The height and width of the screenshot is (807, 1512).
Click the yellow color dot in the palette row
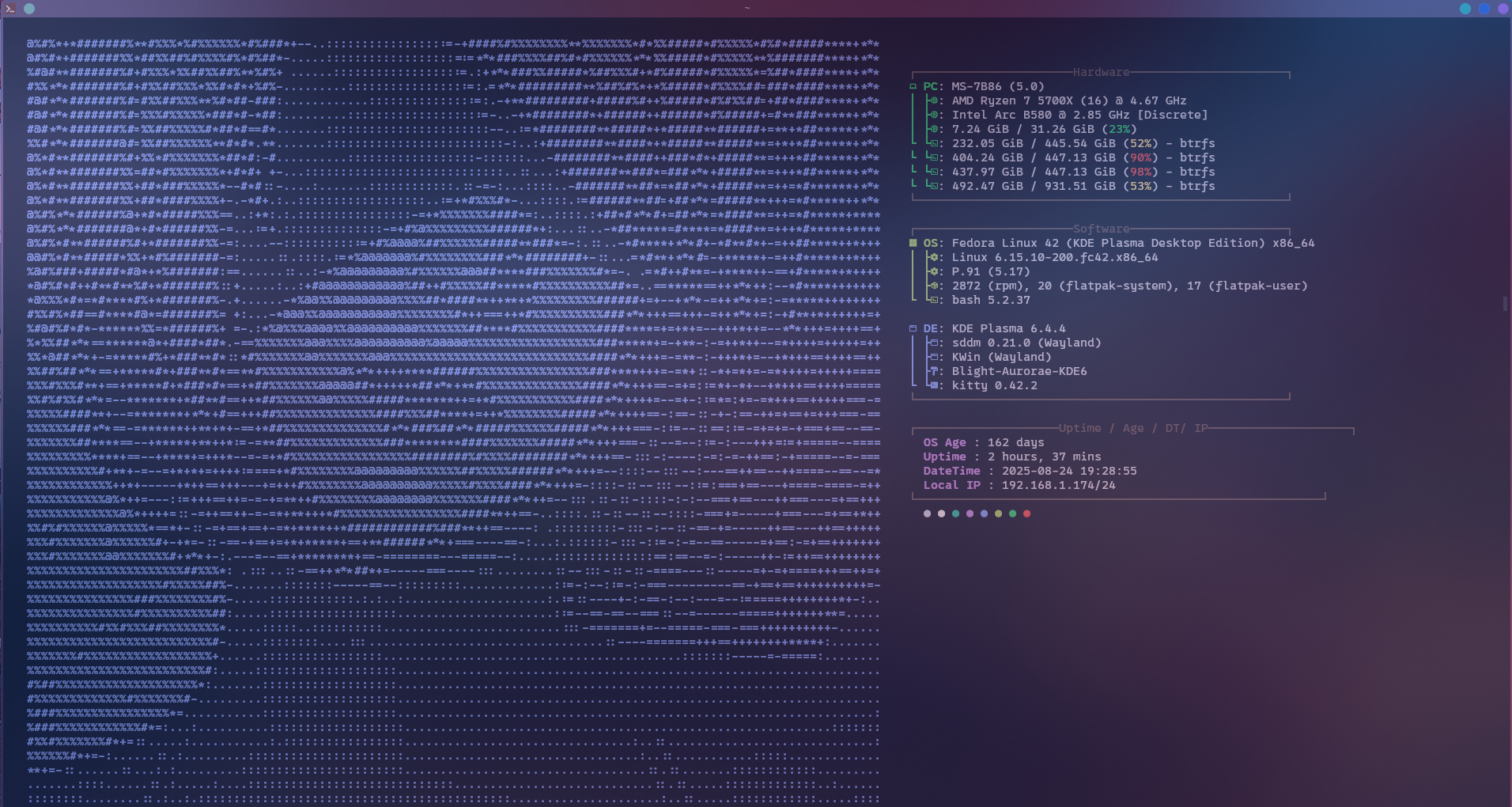pyautogui.click(x=998, y=513)
